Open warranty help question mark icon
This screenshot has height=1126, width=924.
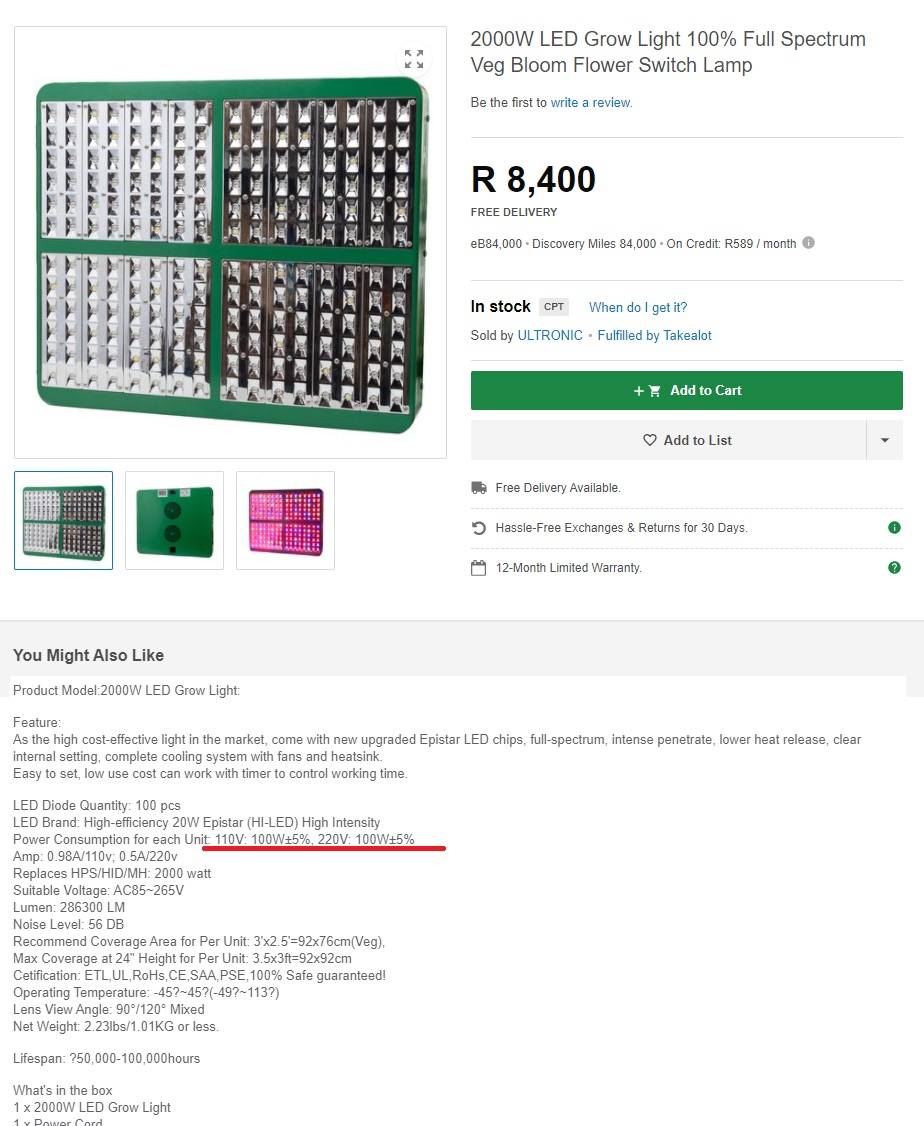(894, 567)
